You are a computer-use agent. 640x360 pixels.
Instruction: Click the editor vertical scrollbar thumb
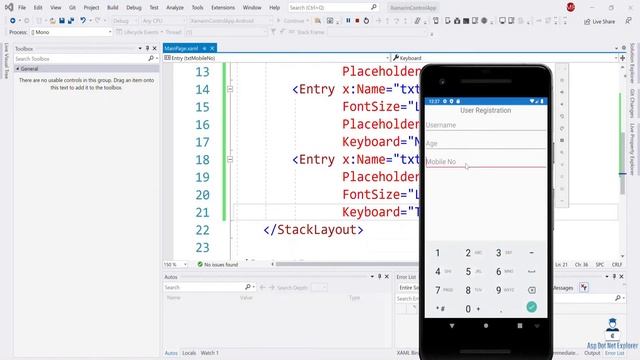622,163
